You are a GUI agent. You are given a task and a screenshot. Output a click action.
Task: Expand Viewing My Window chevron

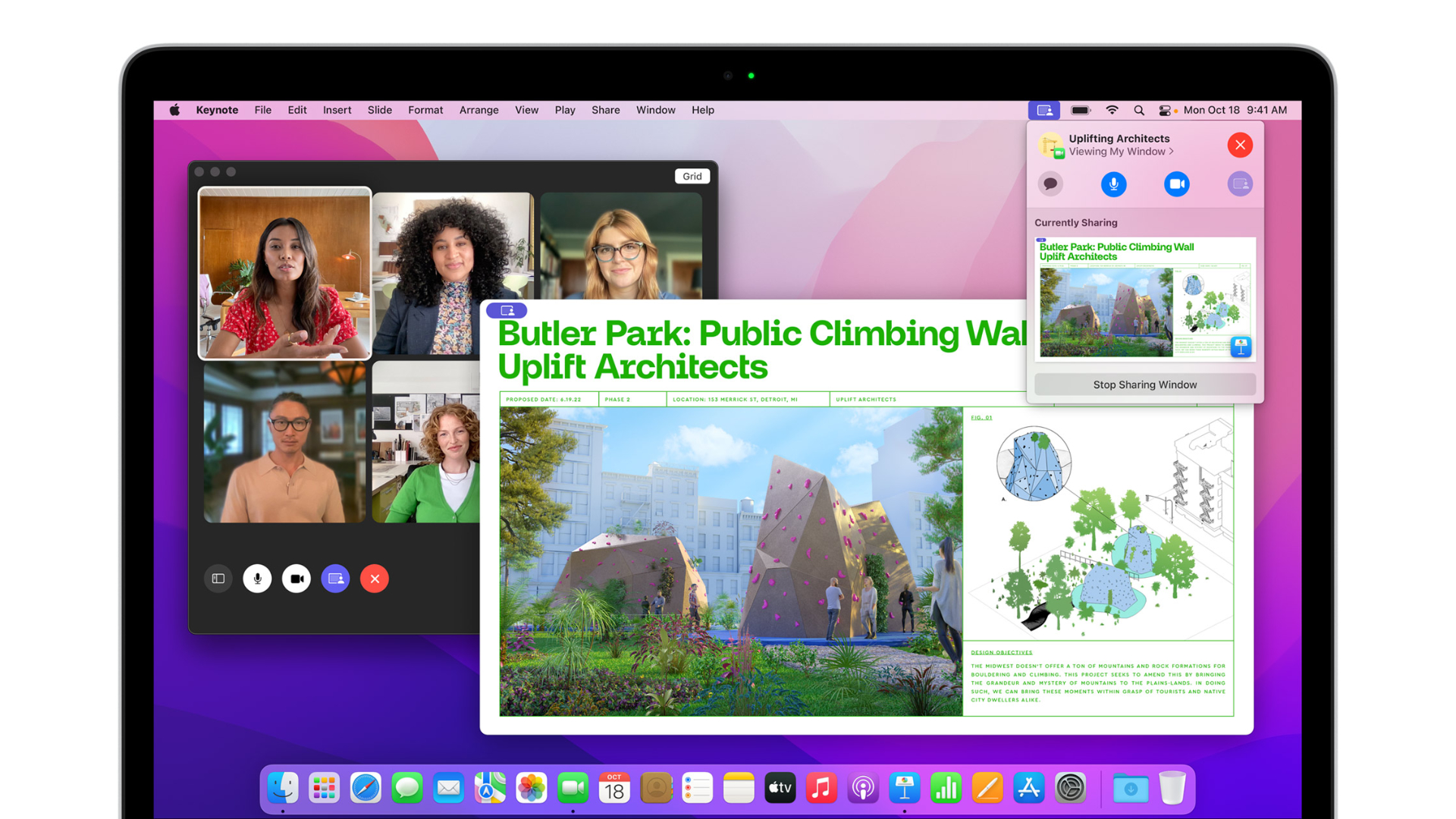1171,152
